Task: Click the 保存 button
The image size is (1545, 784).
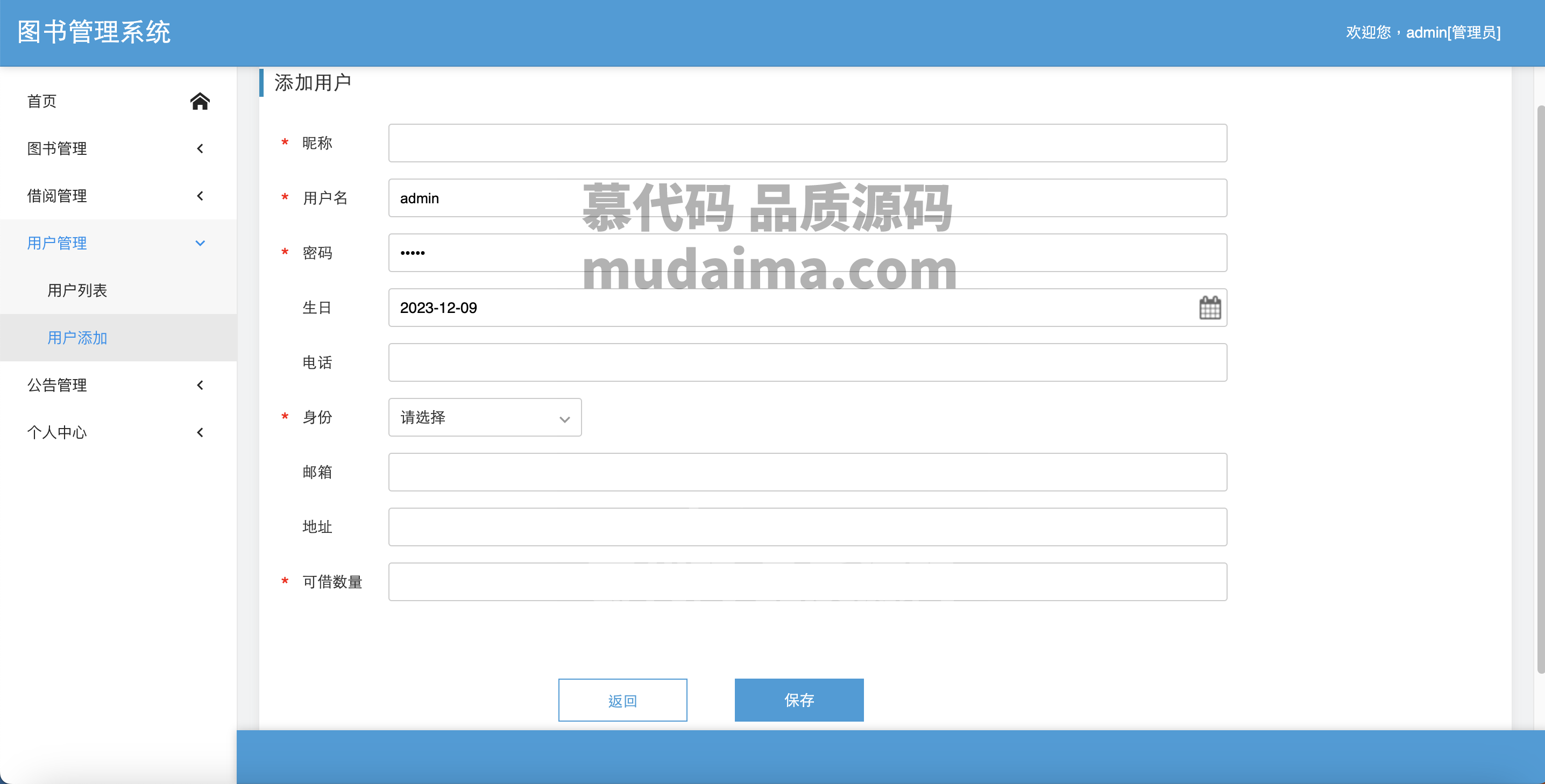Action: pos(799,700)
